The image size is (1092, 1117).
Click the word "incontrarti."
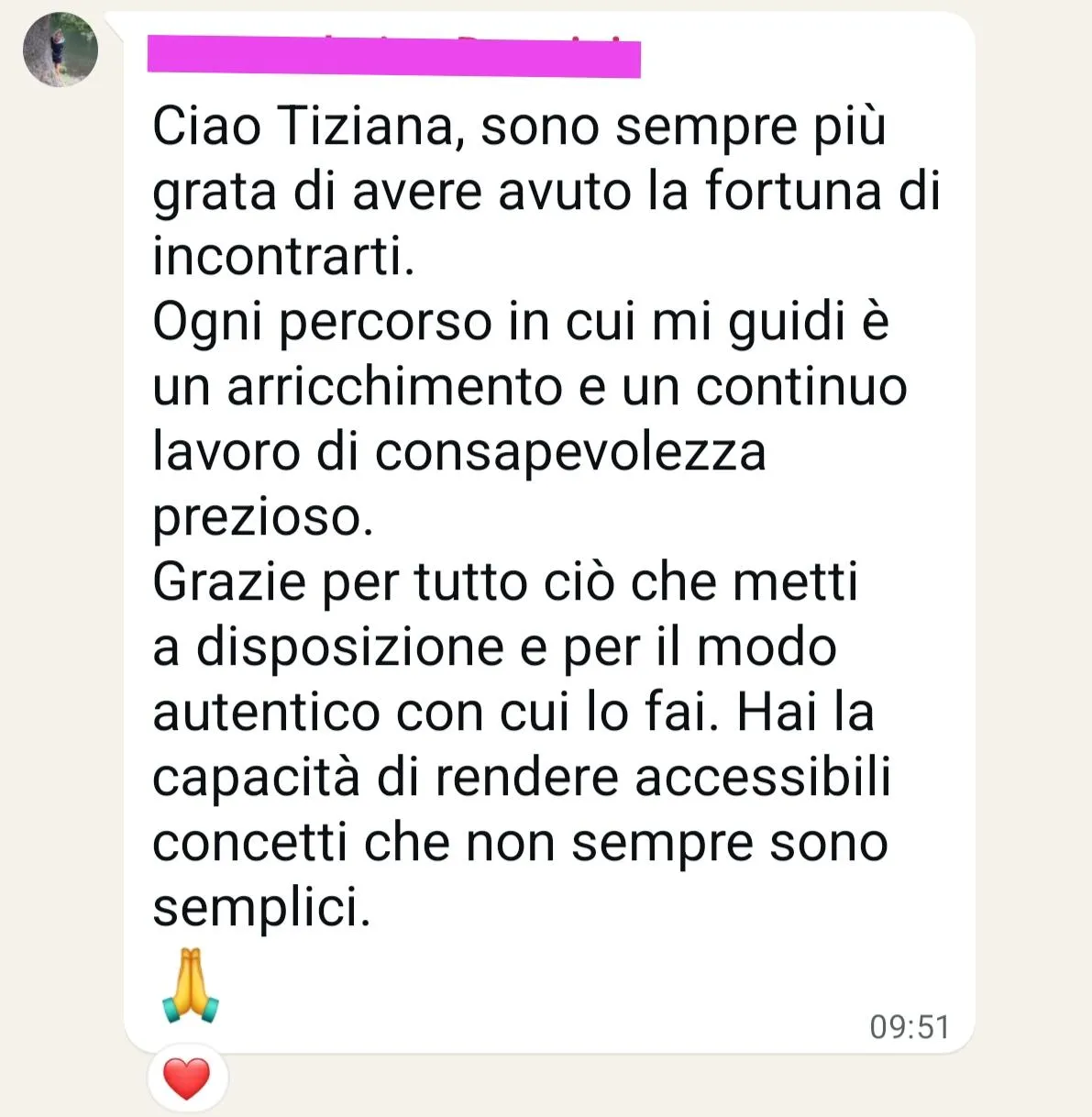[284, 256]
